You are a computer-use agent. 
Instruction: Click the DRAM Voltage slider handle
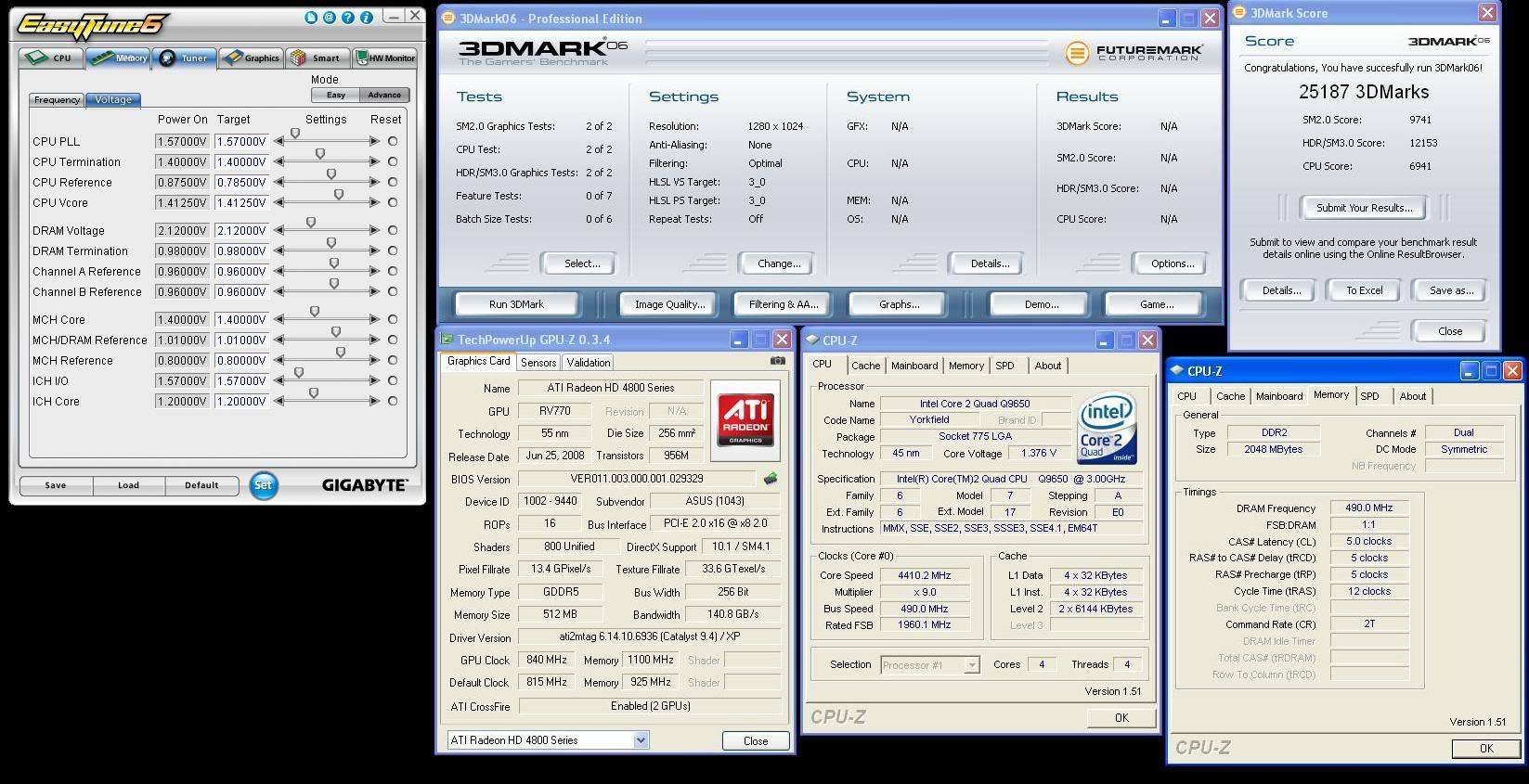tap(311, 223)
